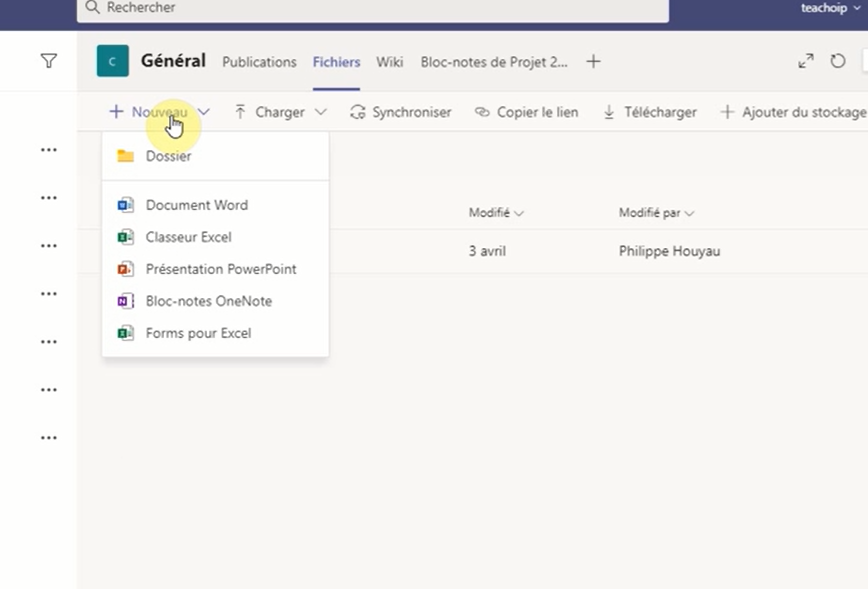Image resolution: width=868 pixels, height=589 pixels.
Task: Reload the tab with the refresh icon
Action: 838,61
